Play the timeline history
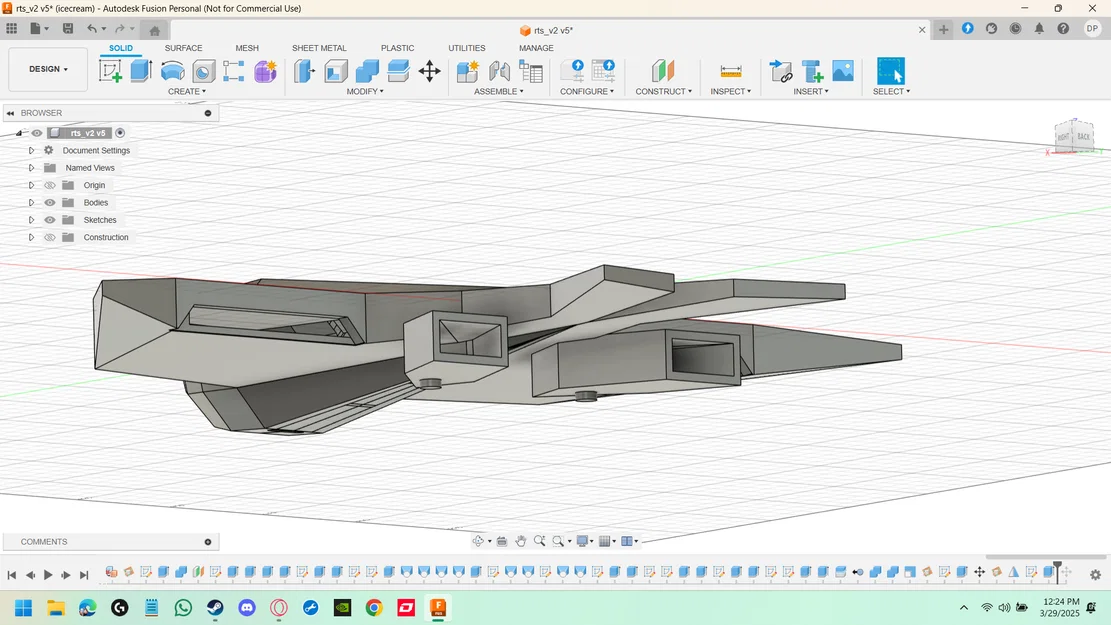 [x=48, y=575]
